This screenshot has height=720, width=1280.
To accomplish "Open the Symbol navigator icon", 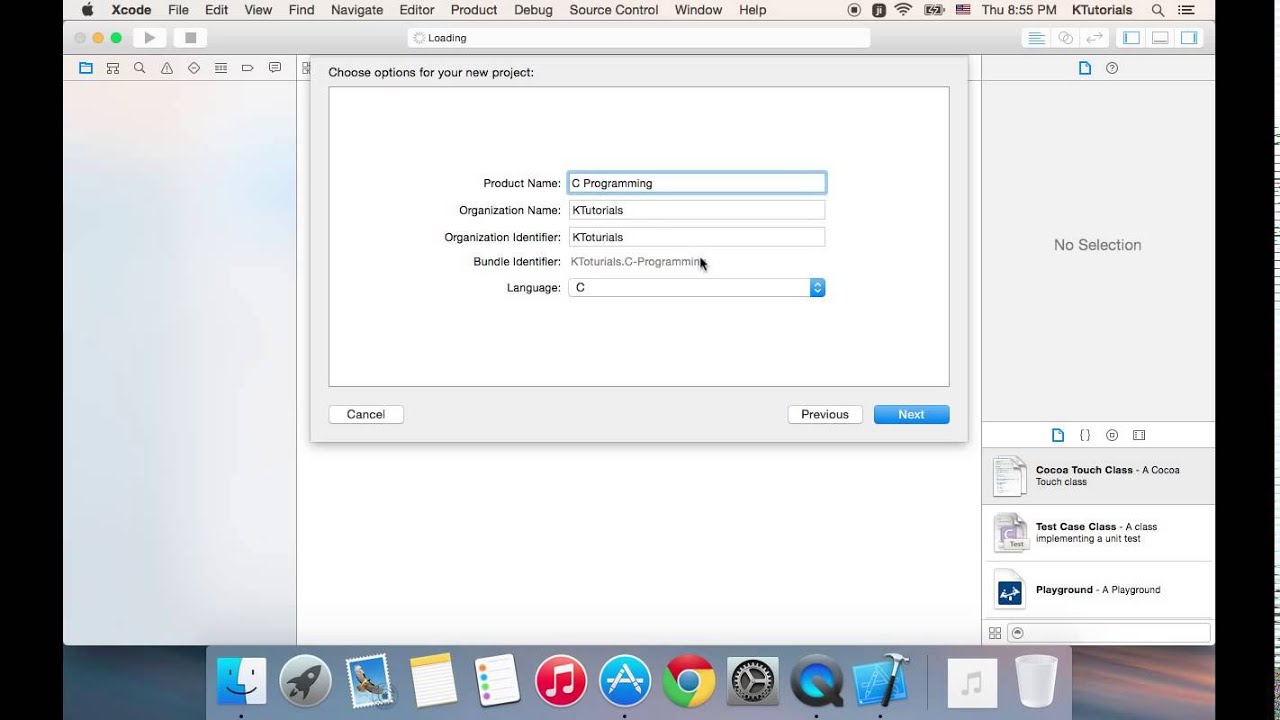I will point(113,68).
